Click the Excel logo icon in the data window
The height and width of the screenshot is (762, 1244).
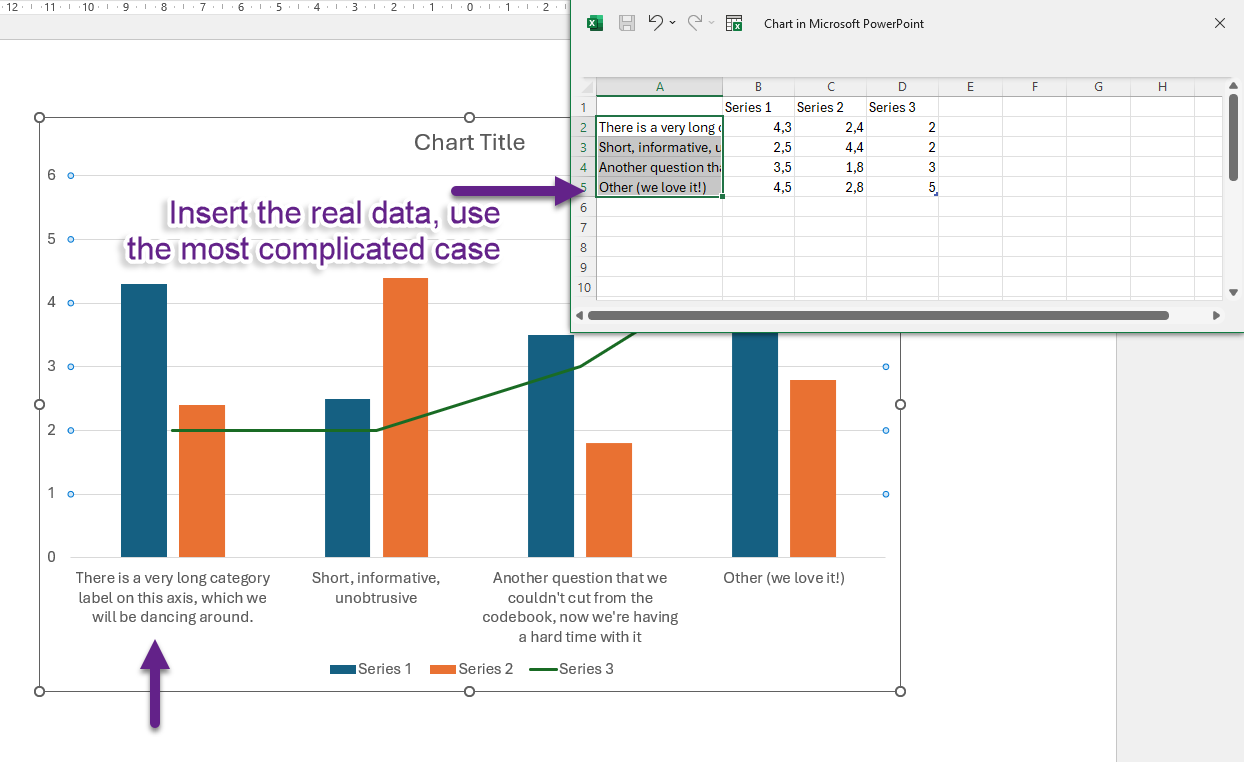(x=595, y=23)
